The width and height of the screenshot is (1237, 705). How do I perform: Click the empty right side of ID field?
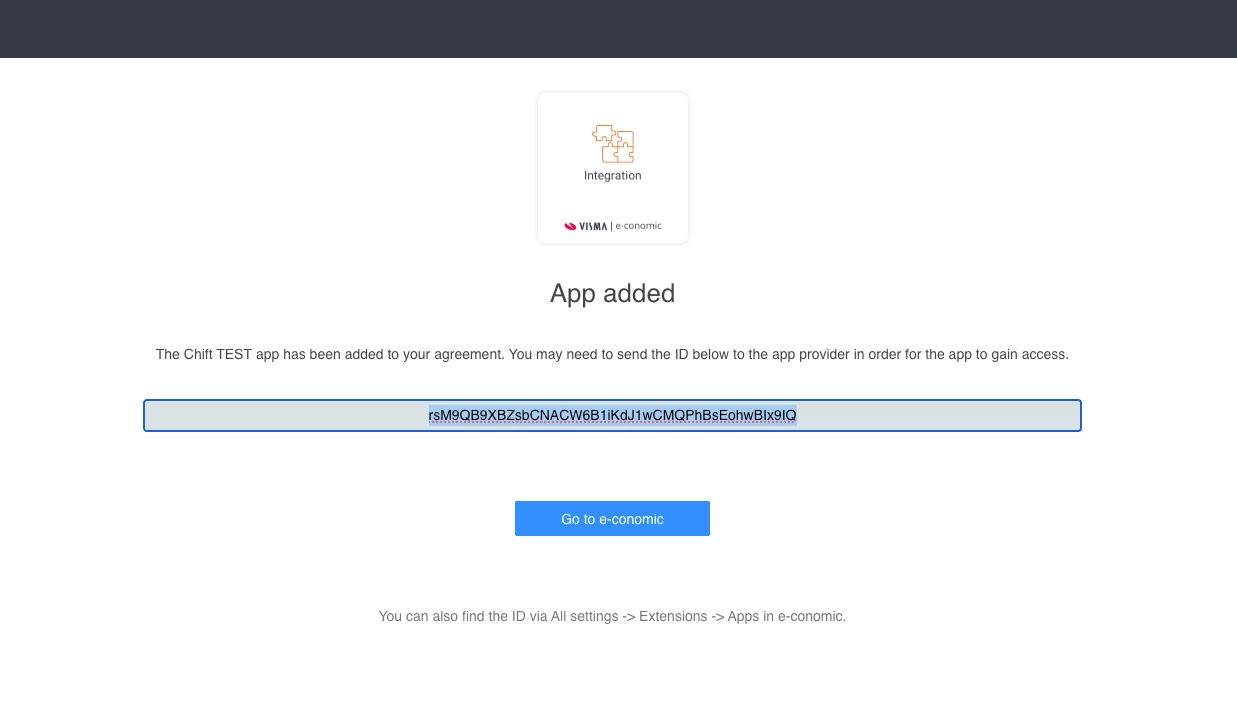pos(938,415)
